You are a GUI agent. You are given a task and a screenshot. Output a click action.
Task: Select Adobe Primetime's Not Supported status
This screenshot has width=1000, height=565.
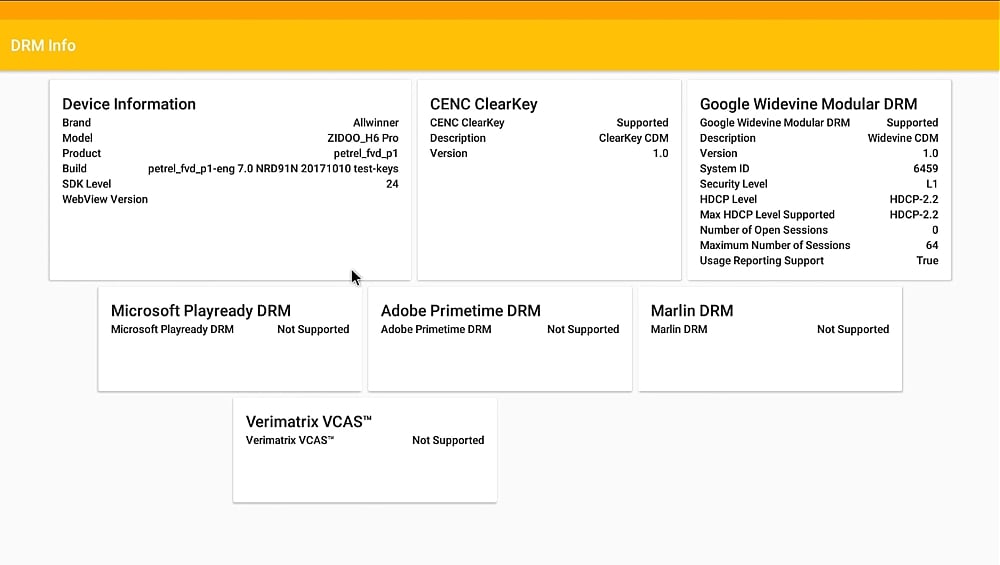coord(583,329)
